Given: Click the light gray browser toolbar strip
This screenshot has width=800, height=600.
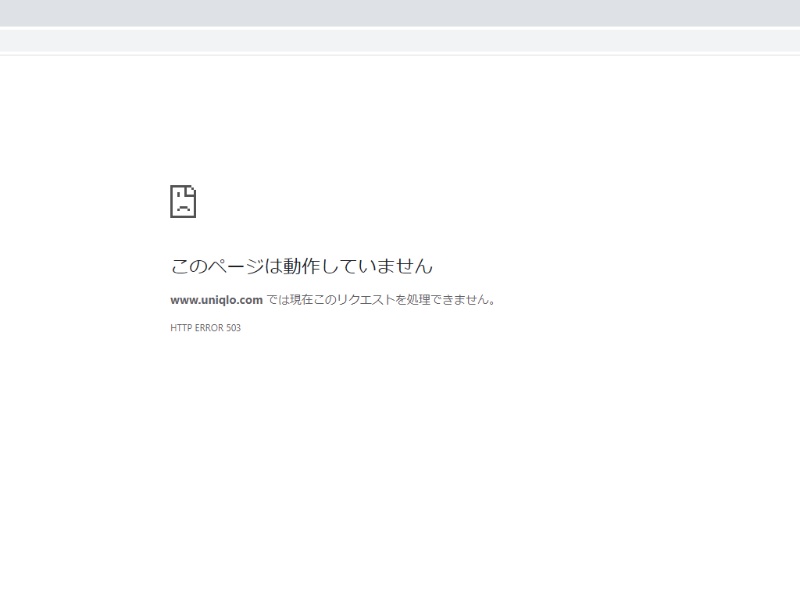Looking at the screenshot, I should click(400, 40).
